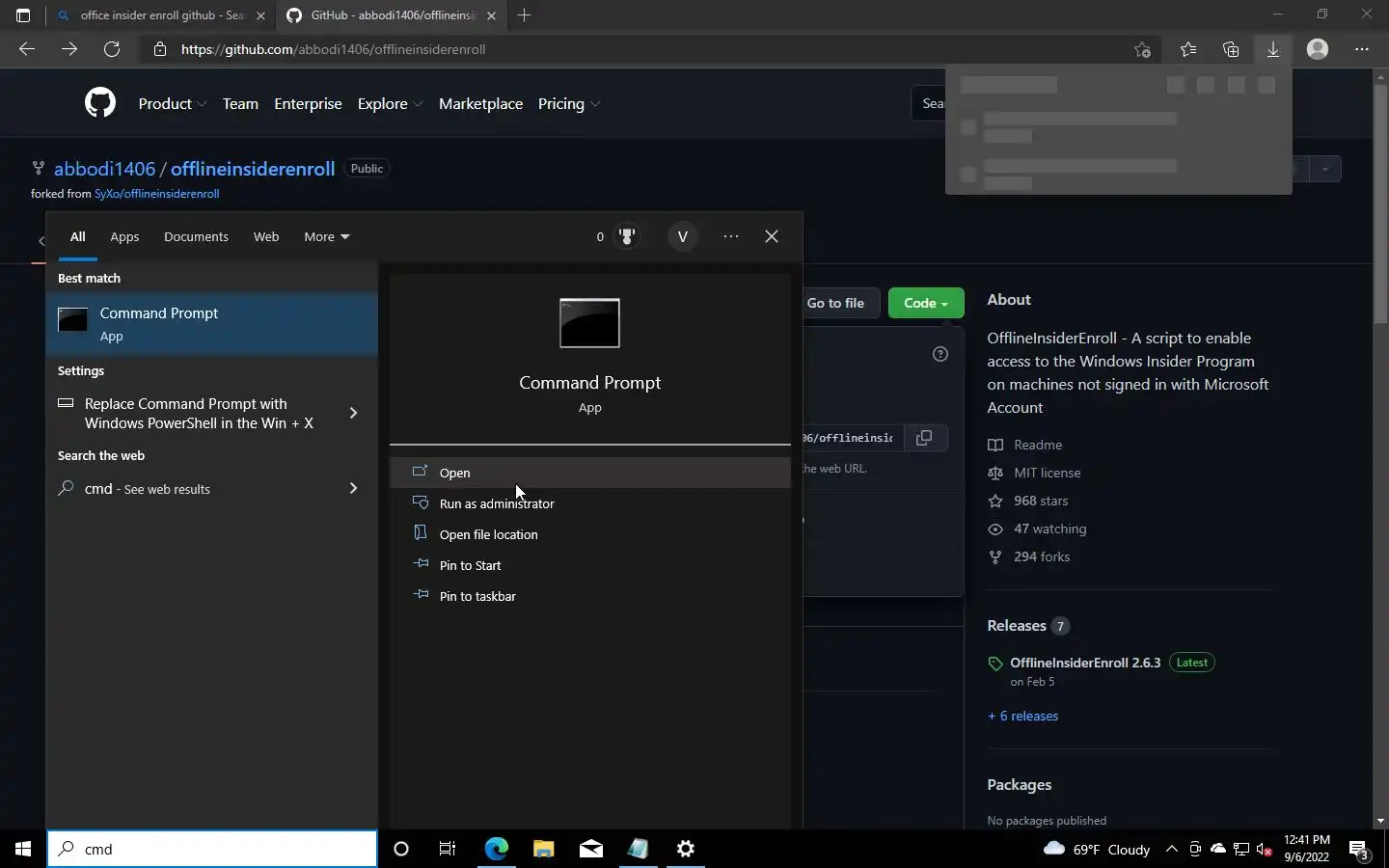Screen dimensions: 1389x868
Task: Close the GitHub browser tab
Action: click(x=491, y=15)
